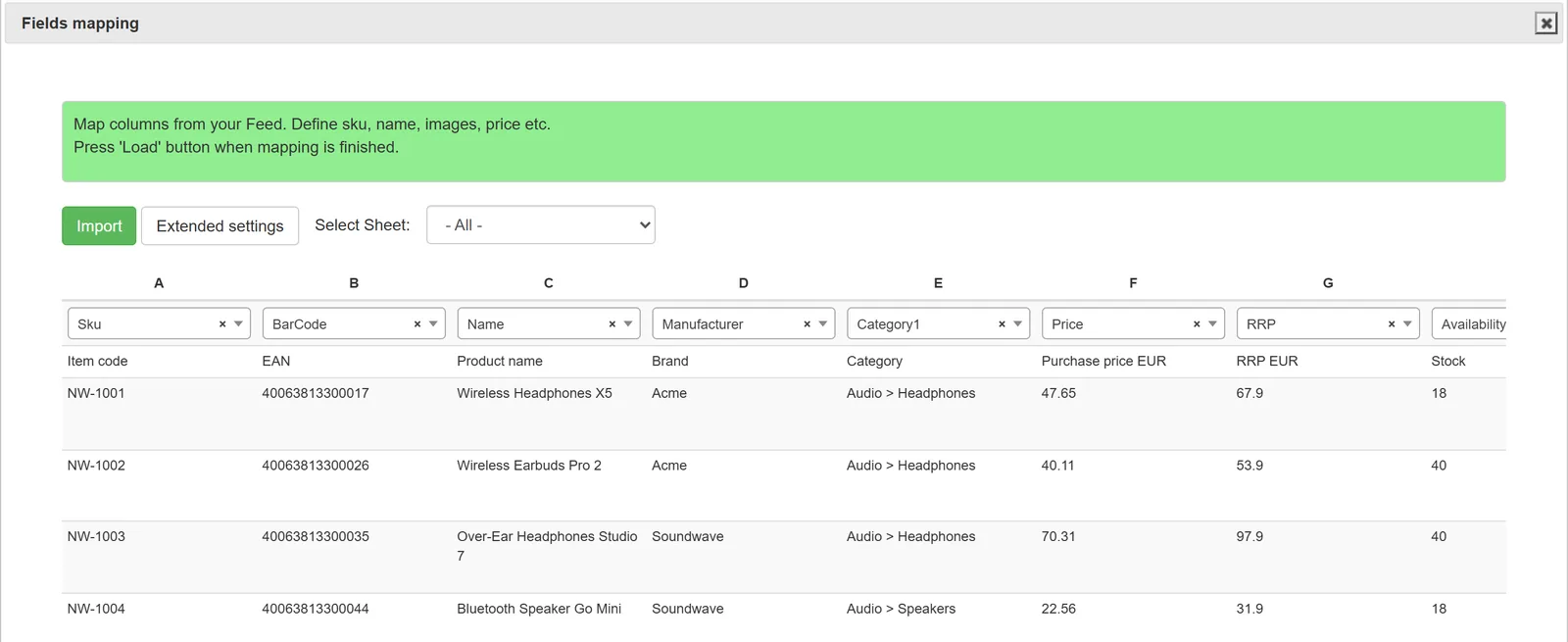Click column header B
The height and width of the screenshot is (642, 1568).
click(x=354, y=283)
